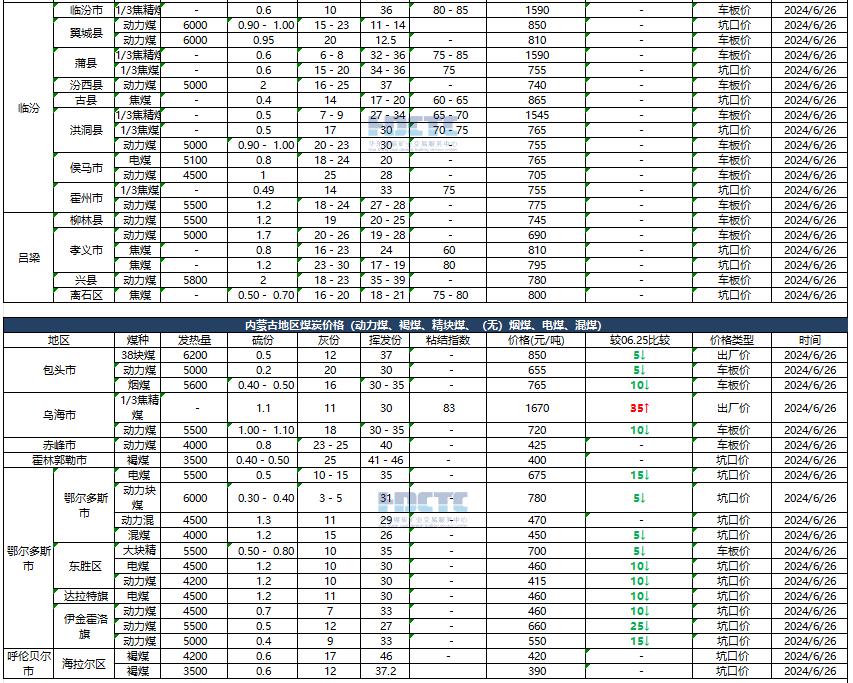
Task: Select the 38块煤 coal type cell
Action: pos(138,355)
